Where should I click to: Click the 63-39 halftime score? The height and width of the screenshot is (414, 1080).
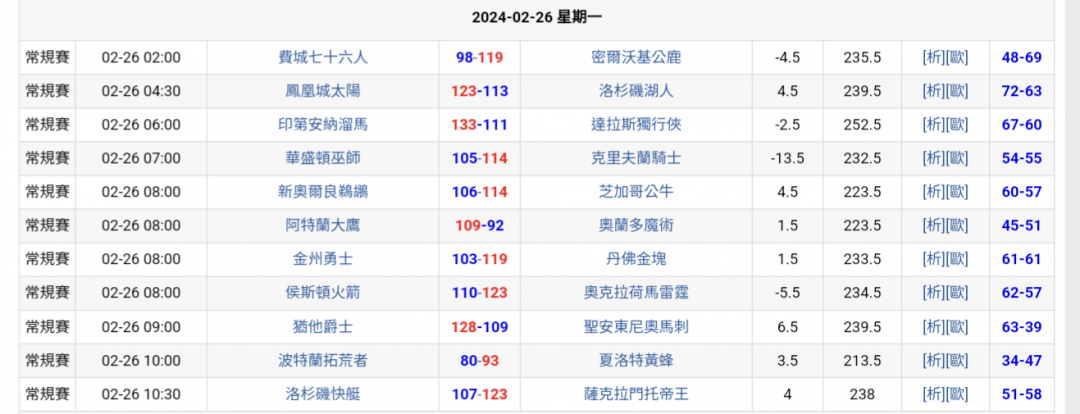pos(1021,327)
